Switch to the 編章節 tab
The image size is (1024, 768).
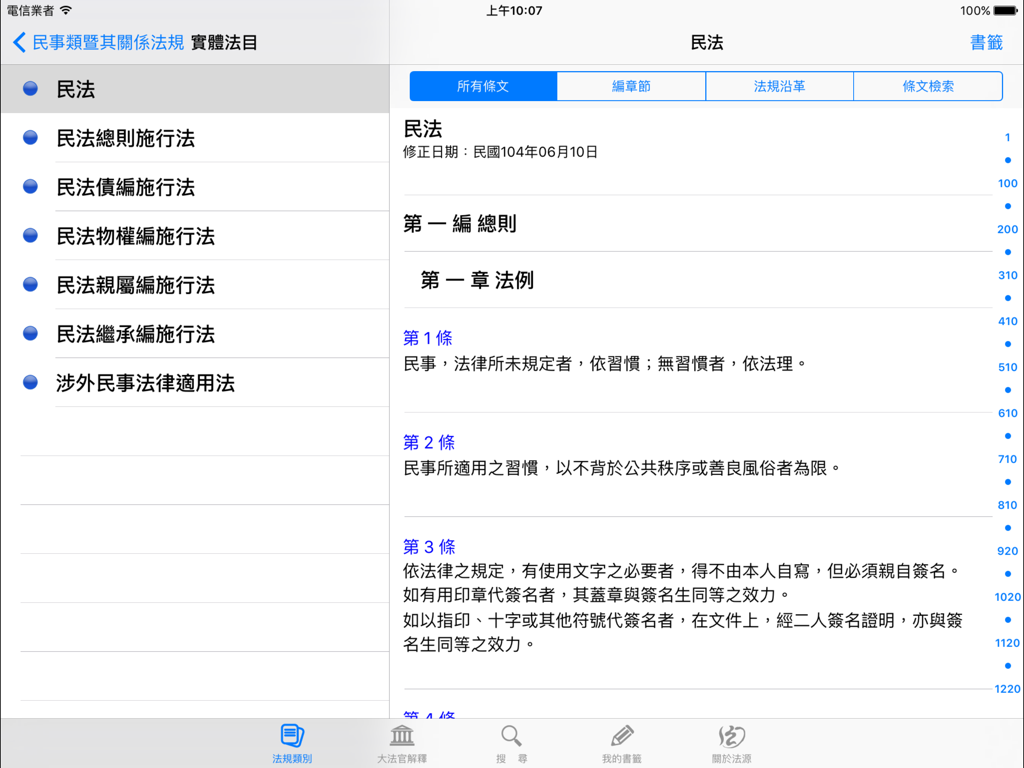click(x=631, y=86)
